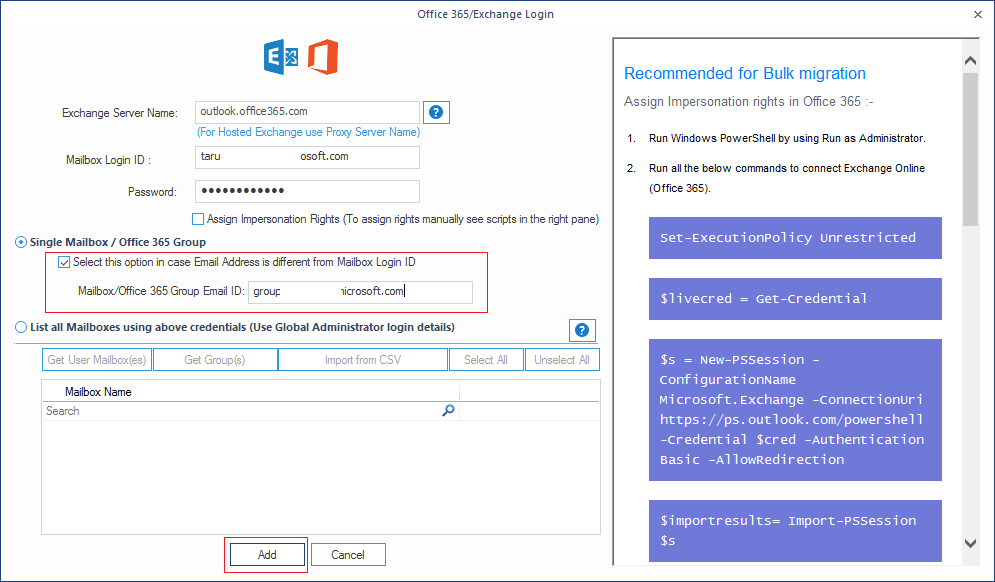Click the Office 365 logo icon
This screenshot has height=582, width=995.
click(323, 57)
